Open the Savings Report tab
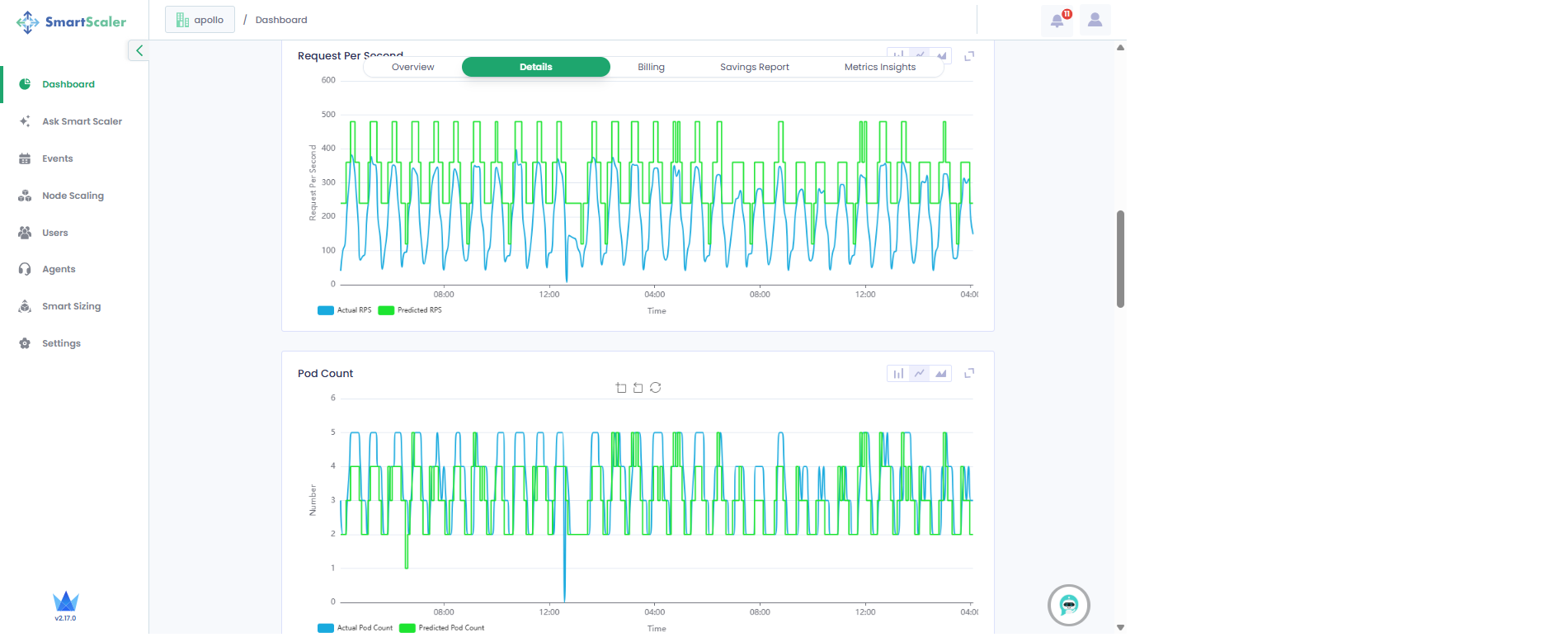The height and width of the screenshot is (642, 1568). coord(754,68)
